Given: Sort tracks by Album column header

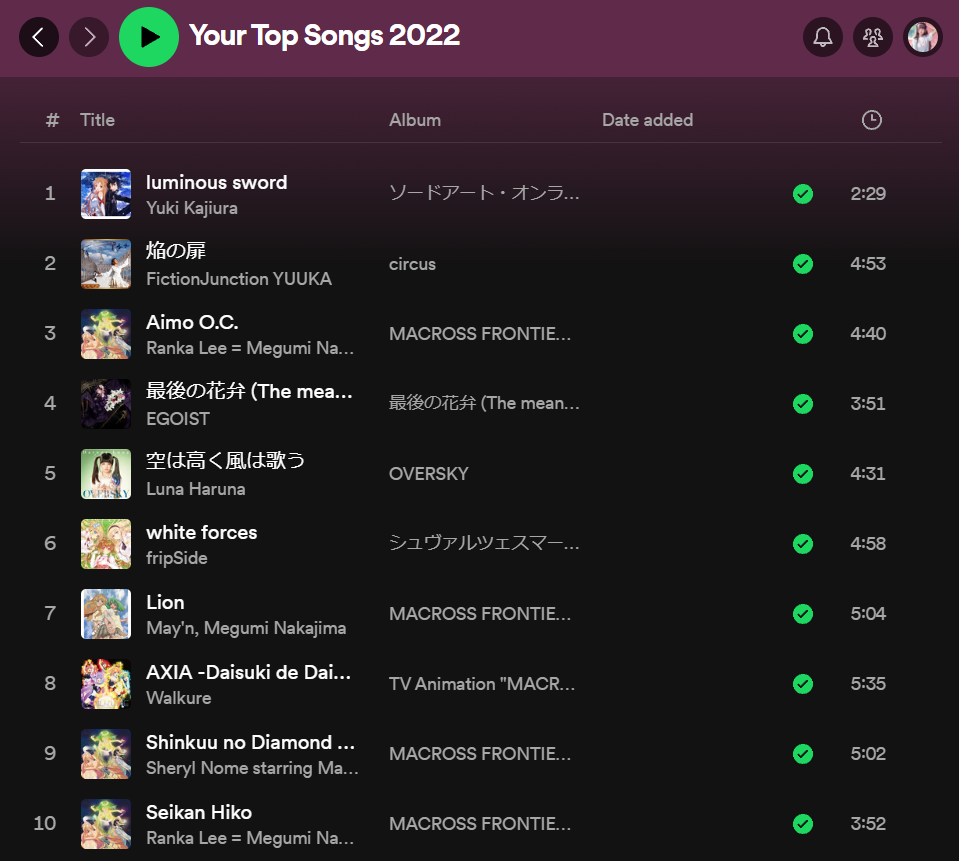Looking at the screenshot, I should pyautogui.click(x=415, y=120).
